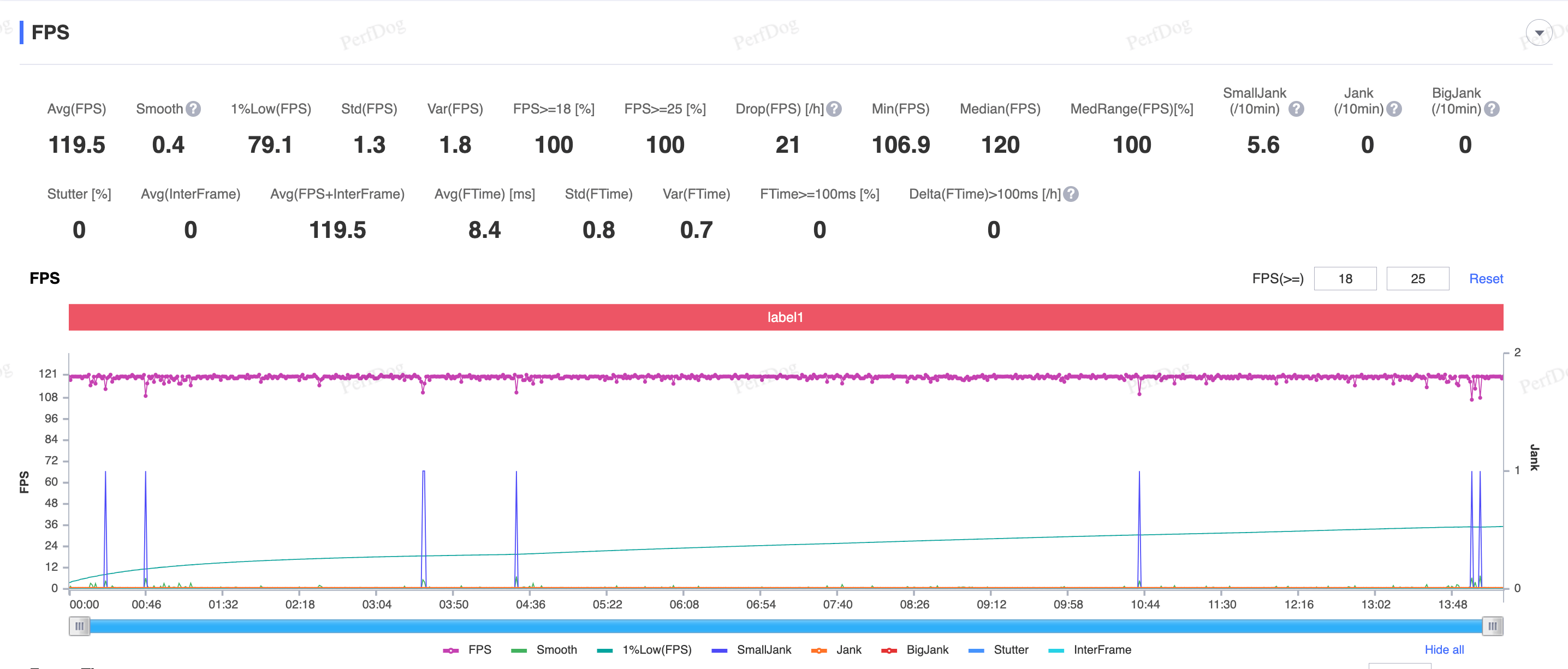Click SmallJank (/10min) help question mark
Image resolution: width=1568 pixels, height=669 pixels.
pos(1296,109)
